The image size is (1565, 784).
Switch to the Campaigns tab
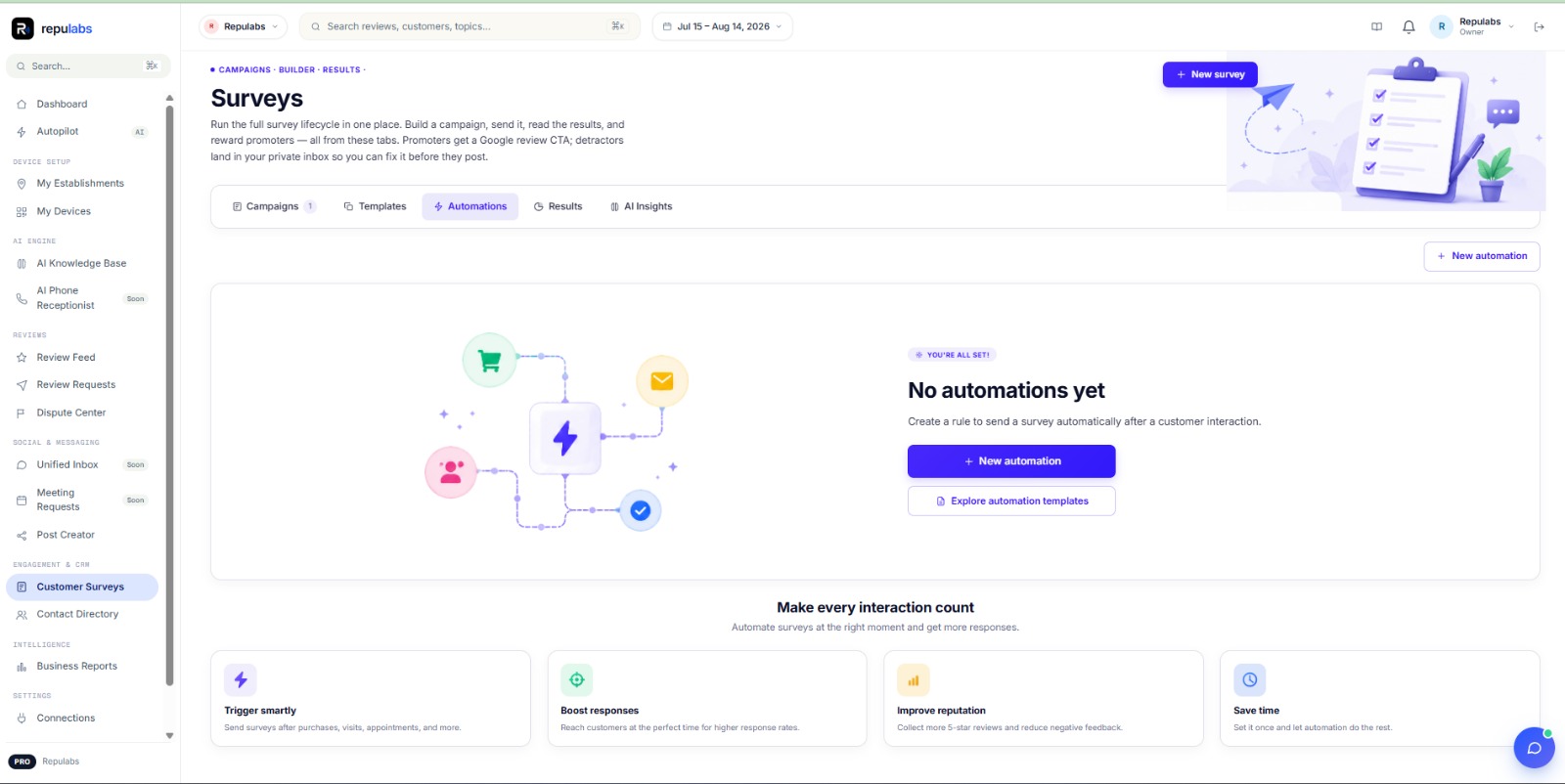point(273,206)
